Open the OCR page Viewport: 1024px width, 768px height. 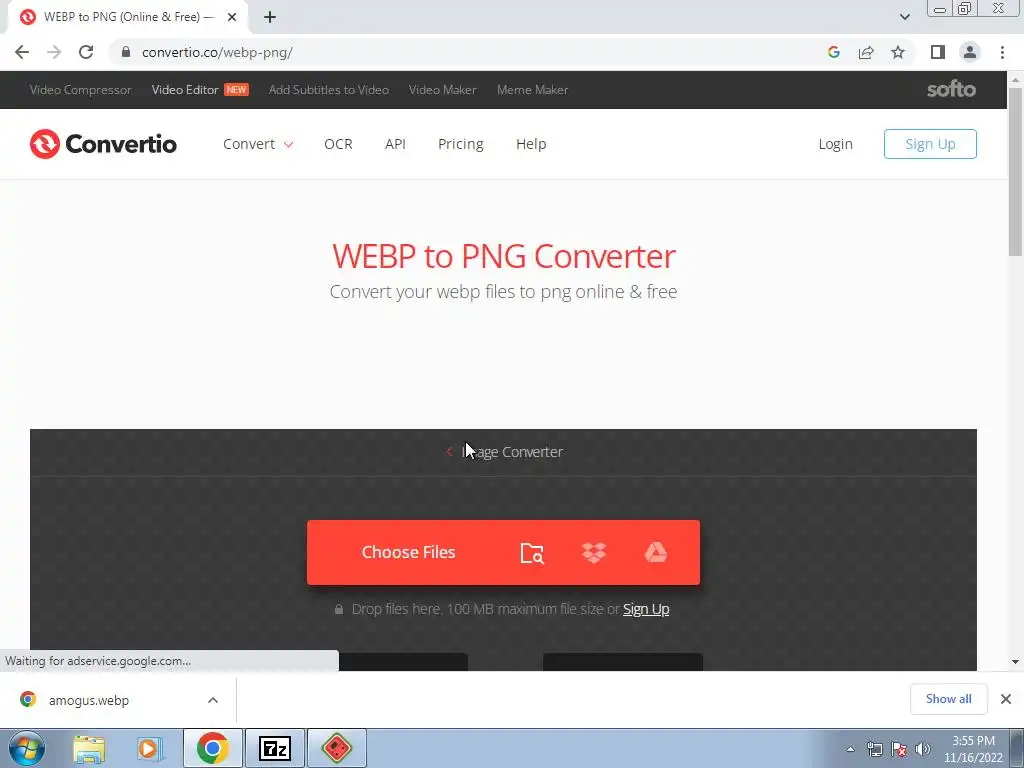coord(338,144)
